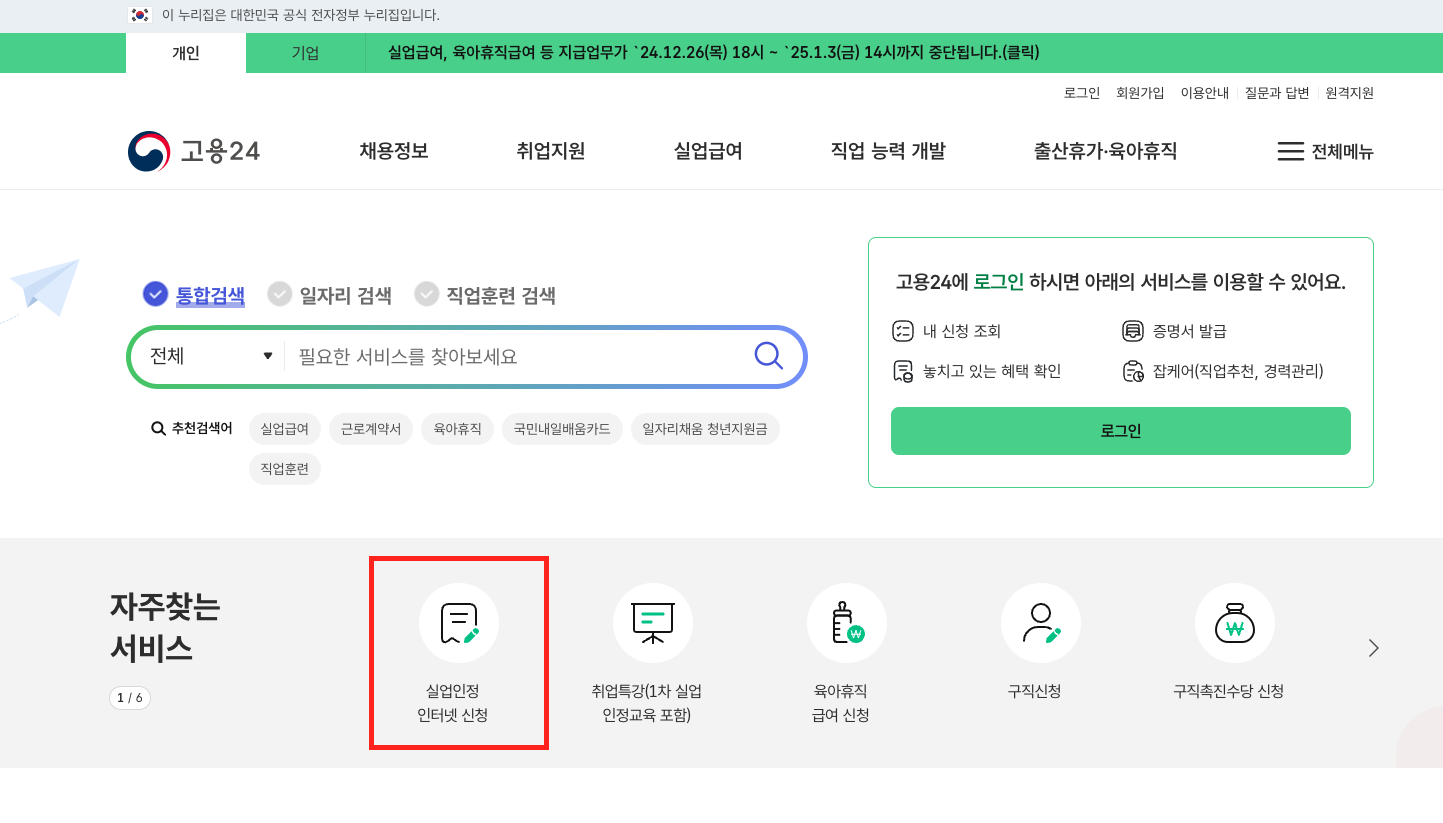The height and width of the screenshot is (823, 1443).
Task: Click the 고용24 logo
Action: point(194,151)
